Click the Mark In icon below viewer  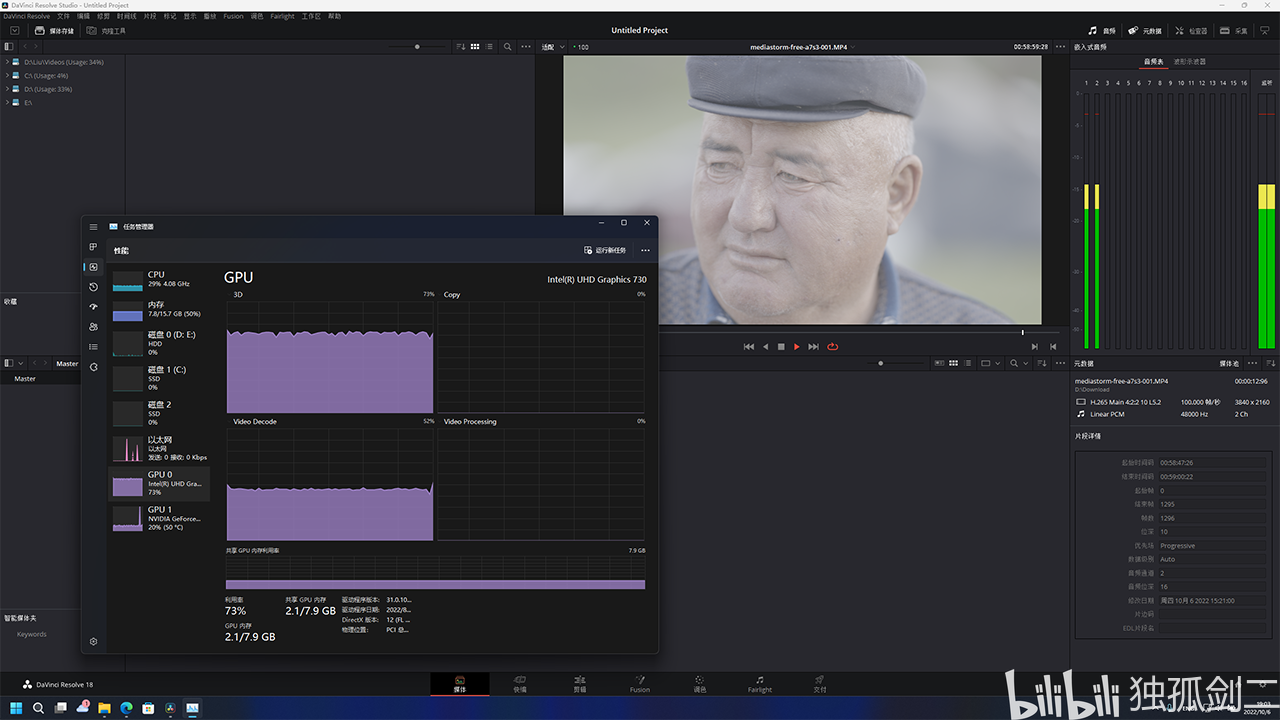point(1035,347)
